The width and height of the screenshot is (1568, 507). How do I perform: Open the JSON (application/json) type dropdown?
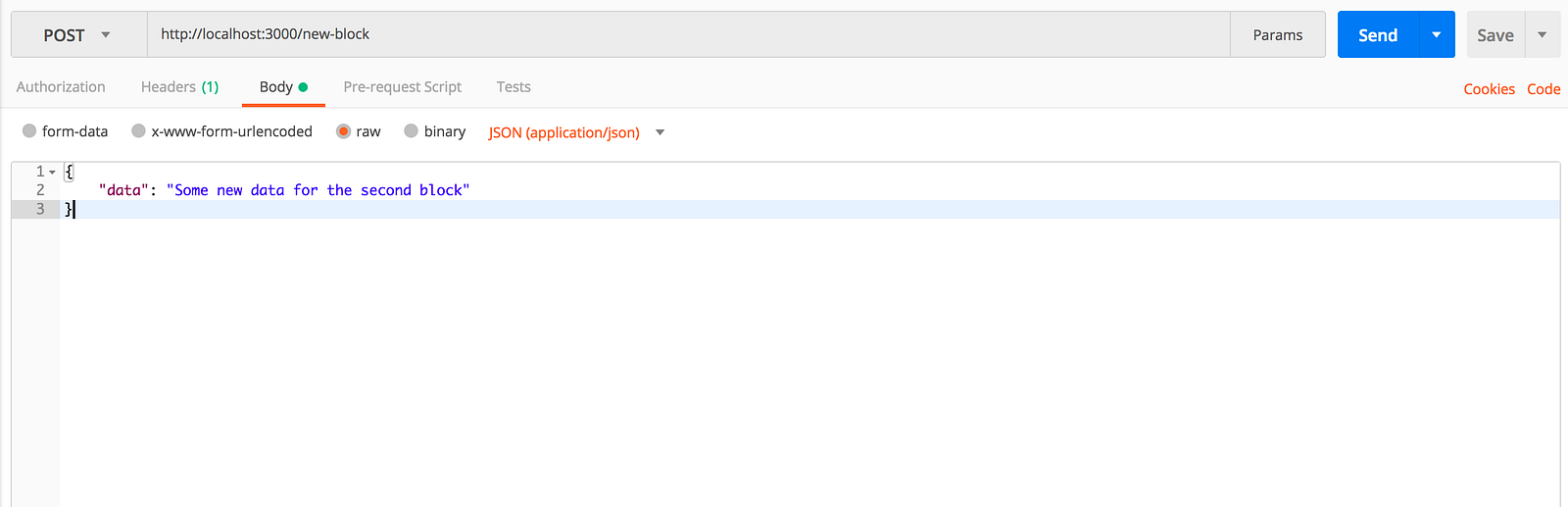[576, 132]
